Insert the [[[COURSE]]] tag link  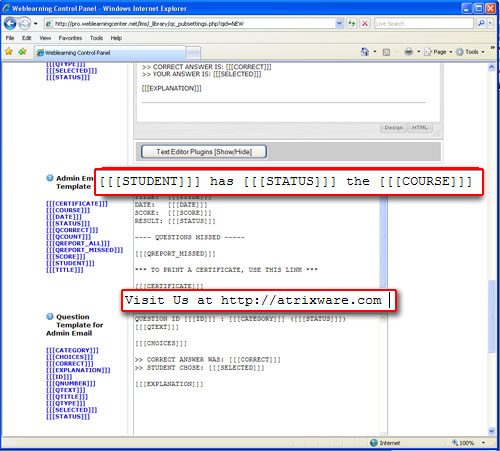(68, 210)
